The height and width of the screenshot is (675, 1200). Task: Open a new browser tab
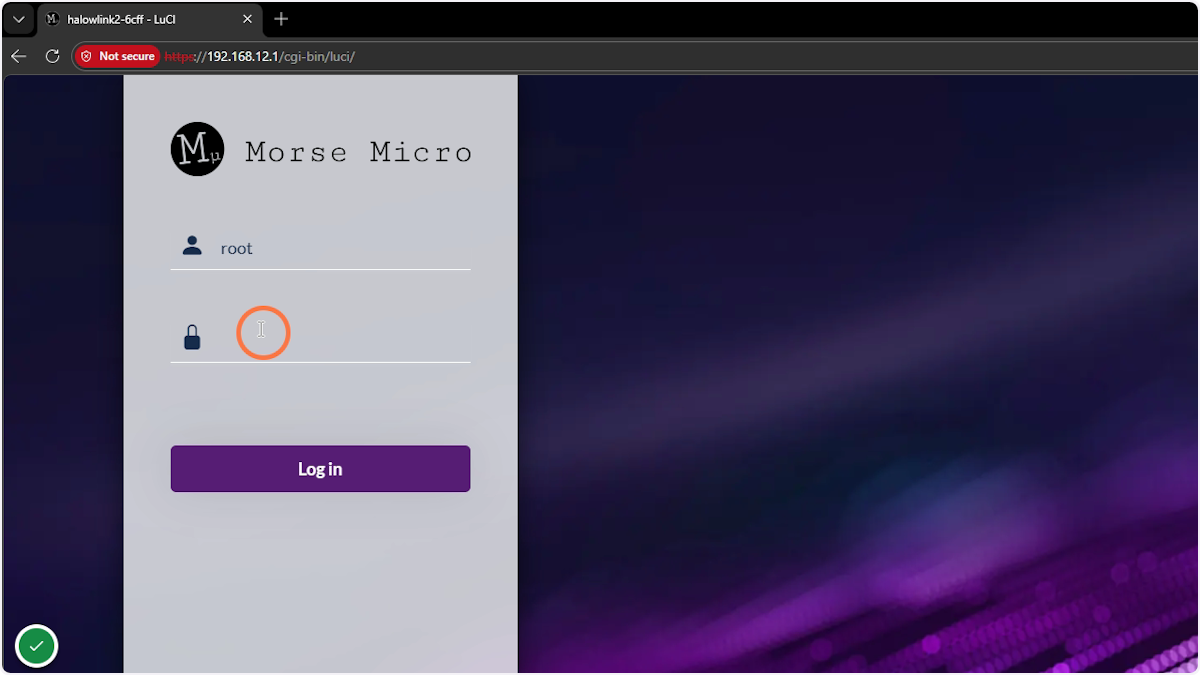click(x=281, y=19)
